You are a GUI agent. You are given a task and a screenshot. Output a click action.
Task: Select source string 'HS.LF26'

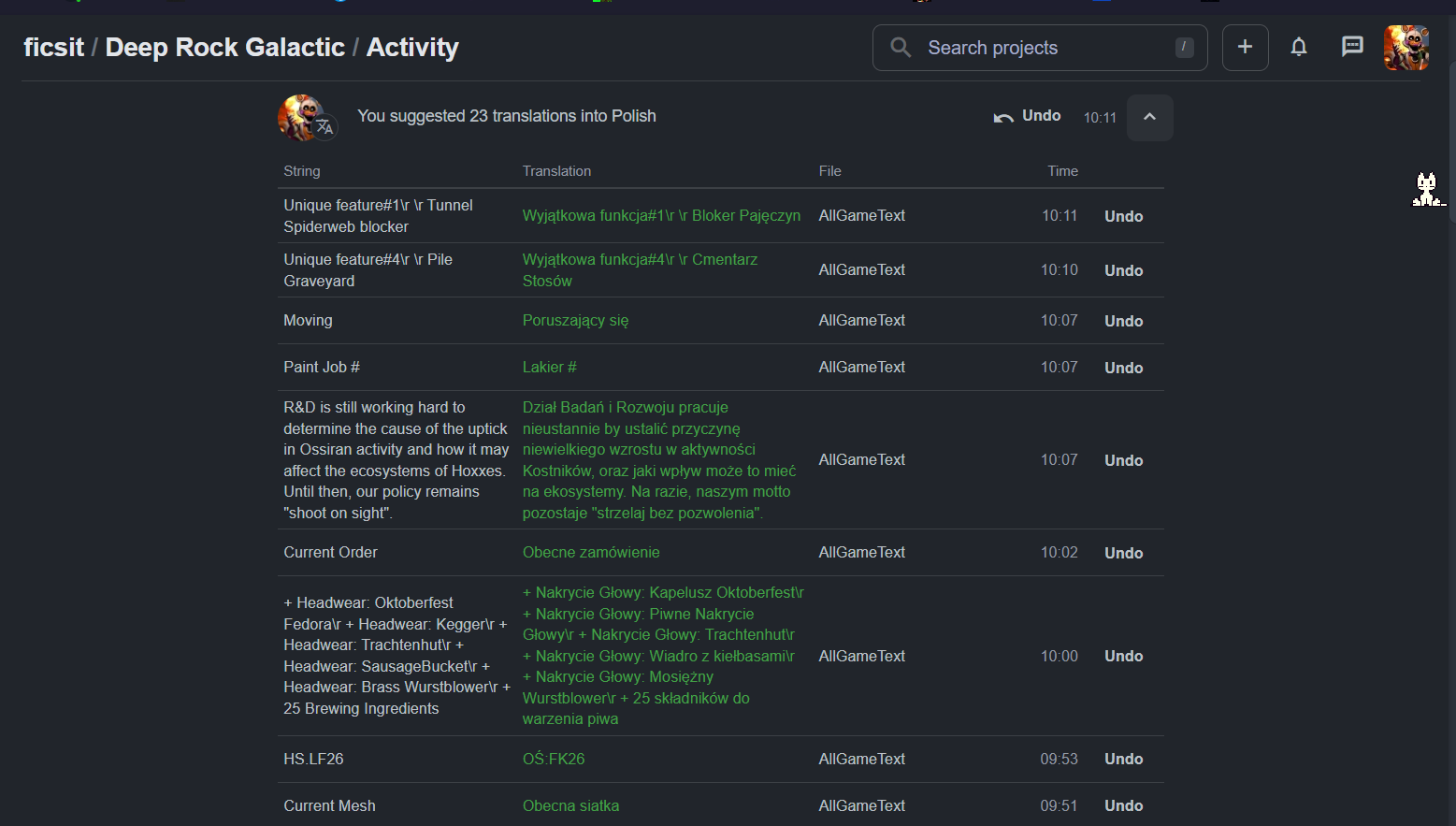(313, 759)
